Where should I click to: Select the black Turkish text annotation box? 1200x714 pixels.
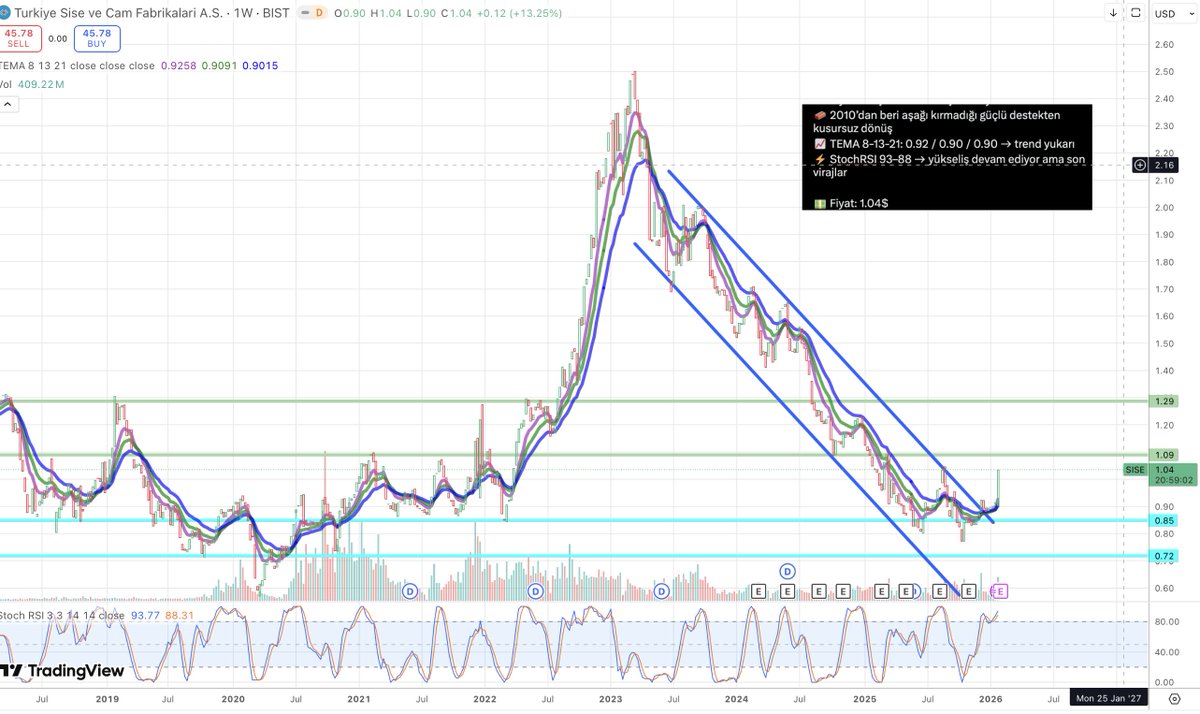(946, 157)
